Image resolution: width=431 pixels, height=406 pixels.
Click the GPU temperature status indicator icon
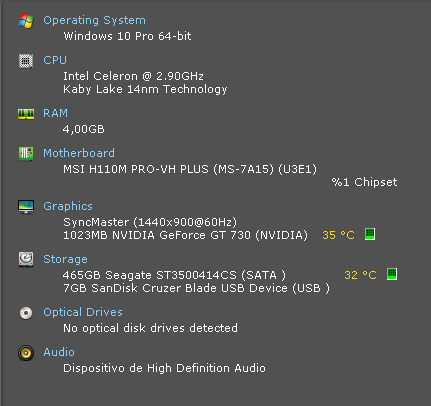click(370, 234)
